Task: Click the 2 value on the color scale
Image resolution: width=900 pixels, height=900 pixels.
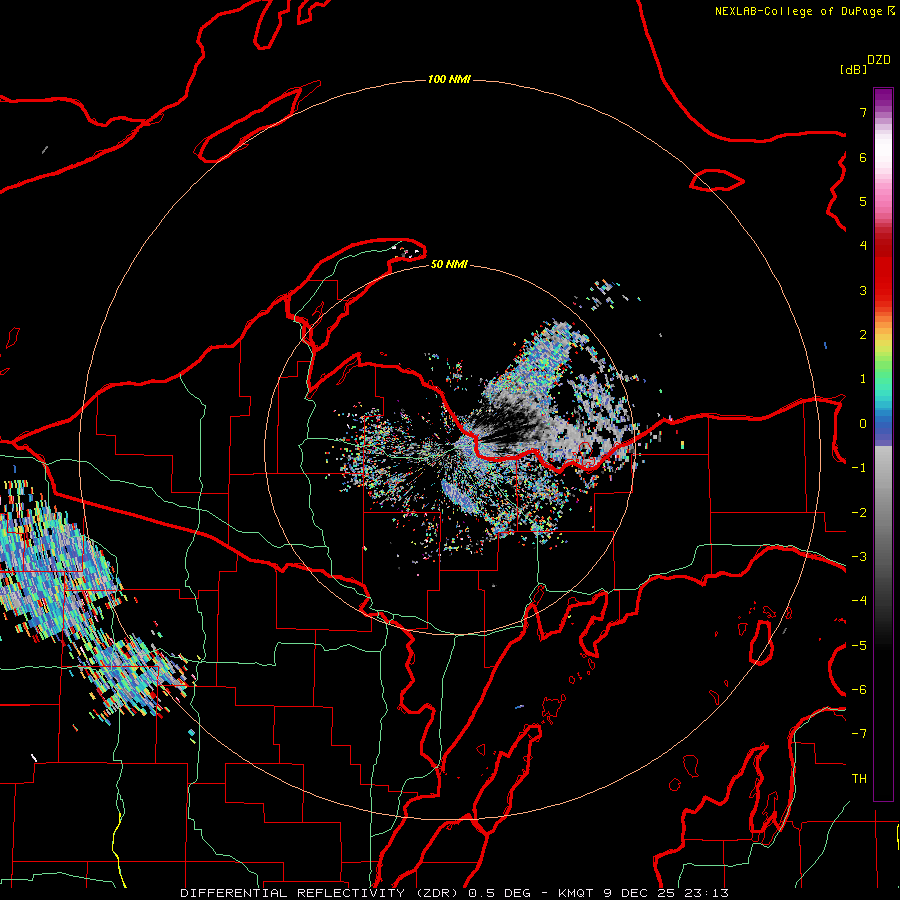Action: (863, 335)
